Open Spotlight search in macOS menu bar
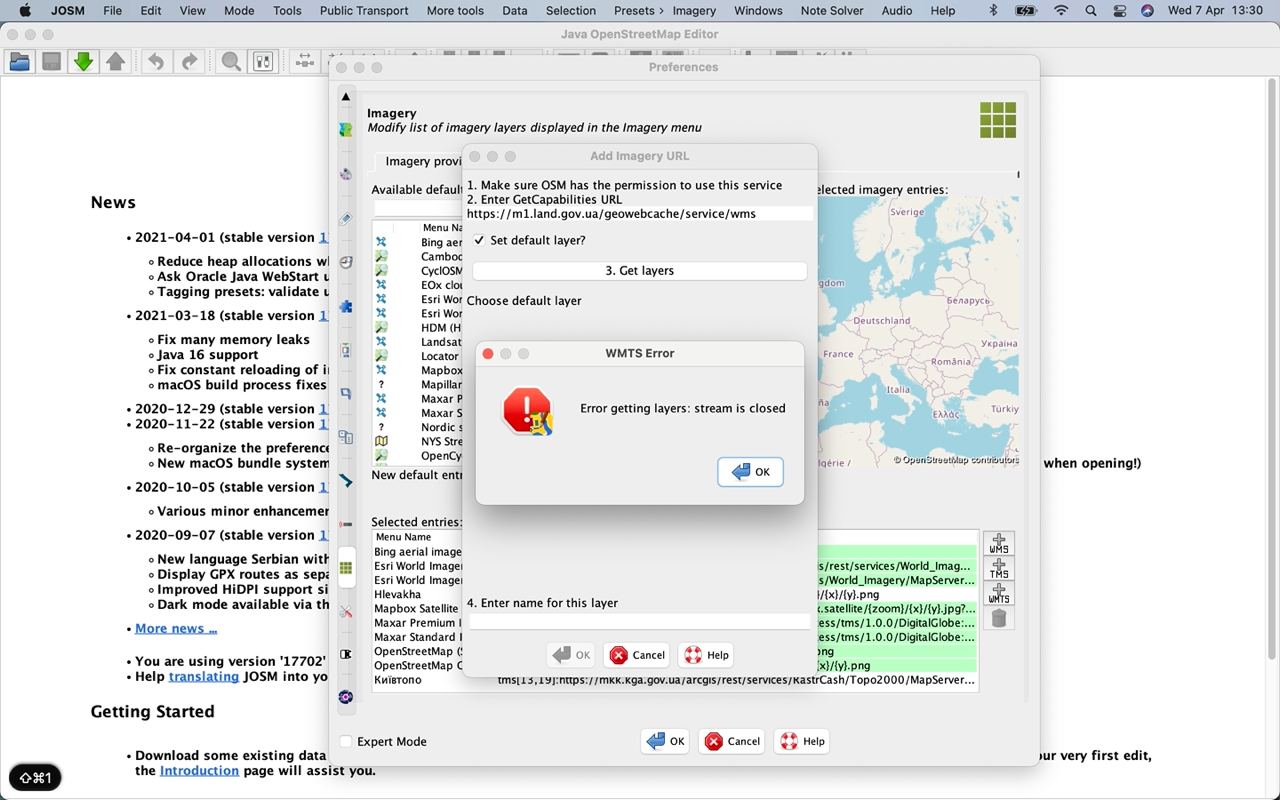1280x800 pixels. click(x=1091, y=11)
